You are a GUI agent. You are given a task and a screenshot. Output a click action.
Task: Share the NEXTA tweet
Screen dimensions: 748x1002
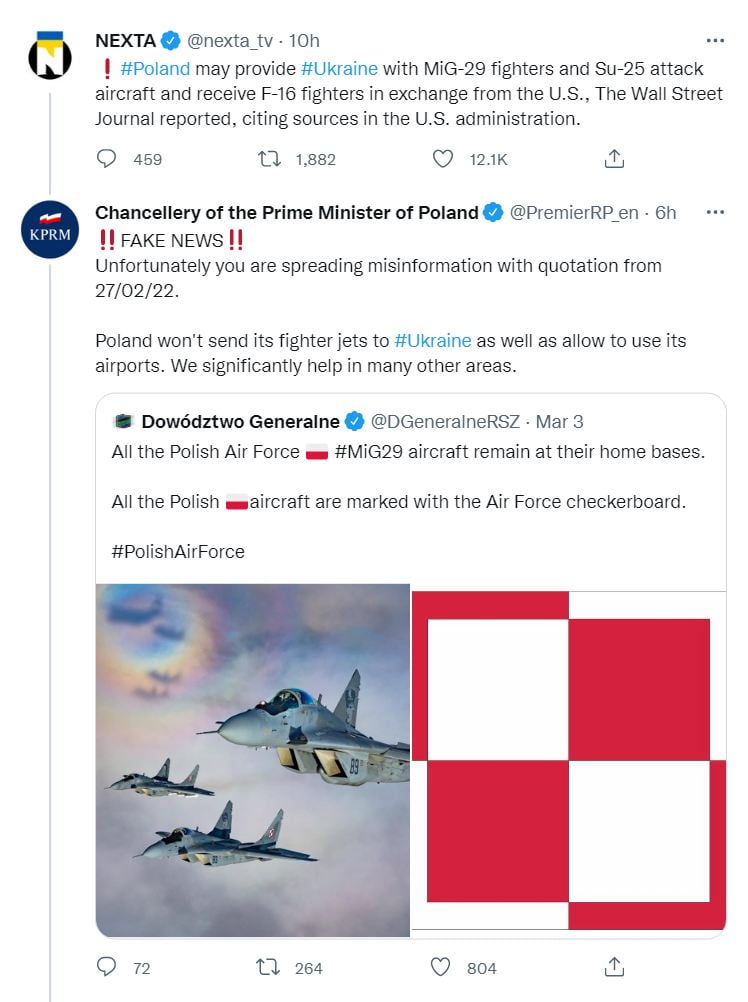pos(615,158)
